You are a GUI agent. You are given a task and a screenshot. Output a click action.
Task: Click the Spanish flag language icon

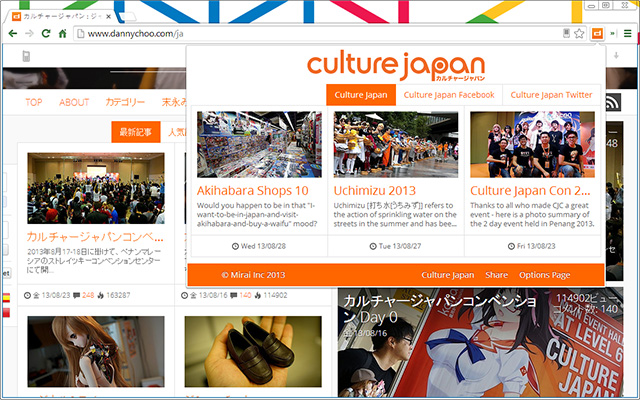[6, 298]
